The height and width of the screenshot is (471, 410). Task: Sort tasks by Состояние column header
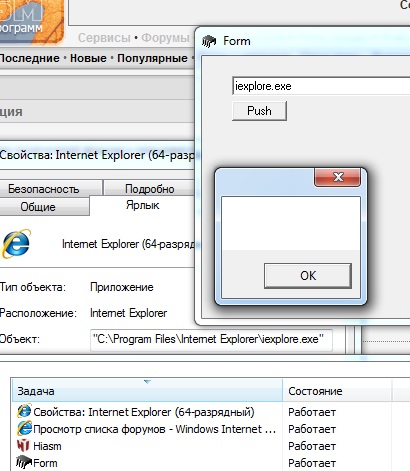coord(337,390)
